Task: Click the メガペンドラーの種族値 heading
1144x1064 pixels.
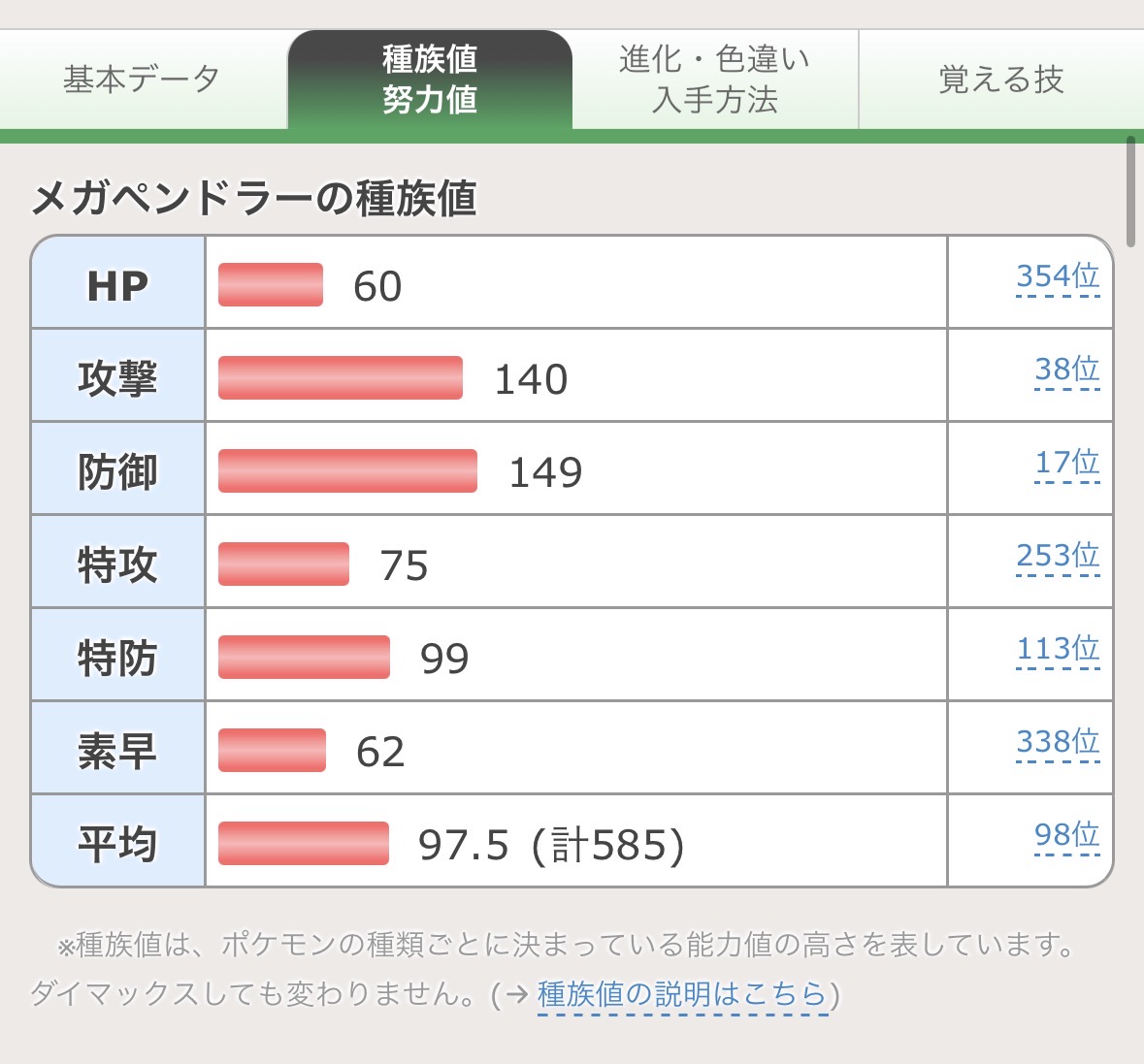Action: pyautogui.click(x=254, y=199)
